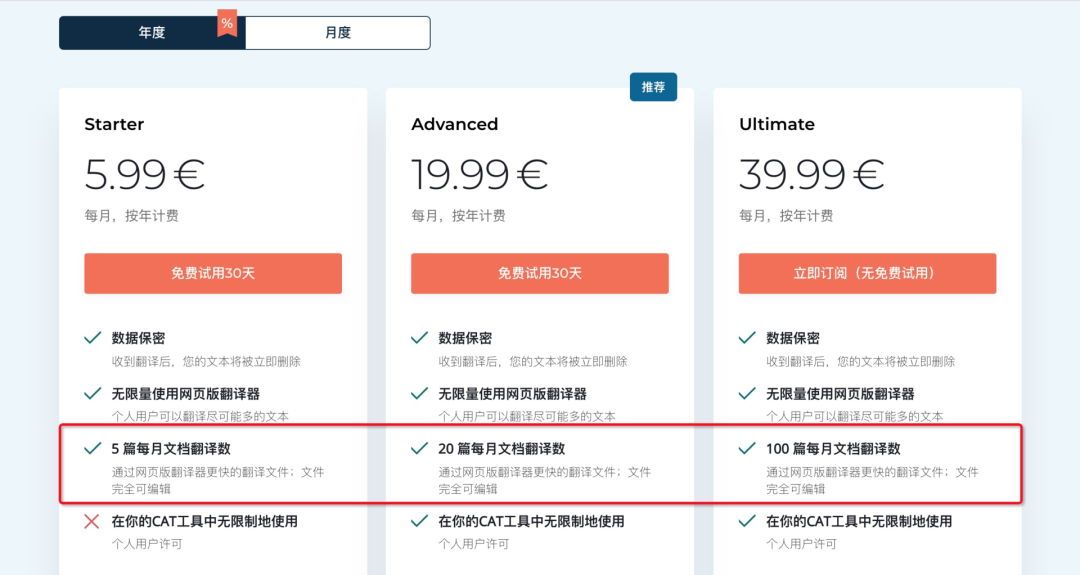The width and height of the screenshot is (1080, 575).
Task: Click Starter's 在你的CAT工具中无限制地使用 text
Action: tap(205, 521)
